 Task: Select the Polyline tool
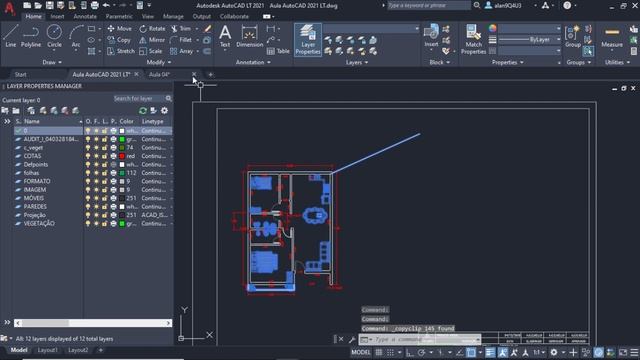pos(31,36)
